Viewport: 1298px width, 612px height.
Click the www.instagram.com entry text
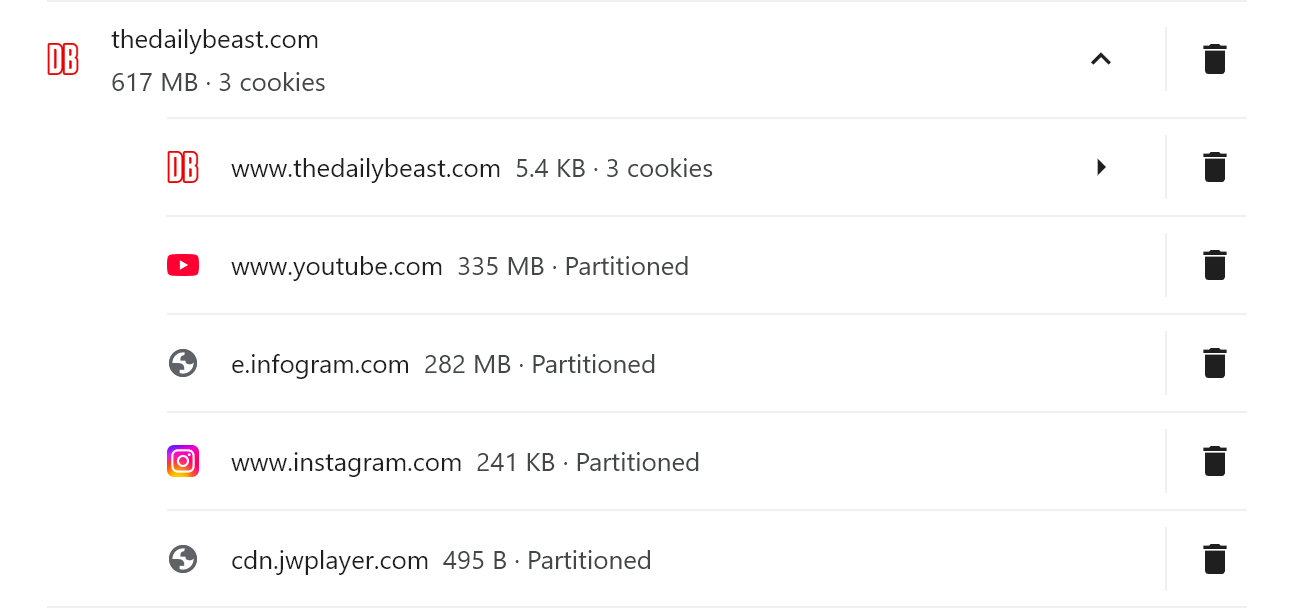[346, 462]
